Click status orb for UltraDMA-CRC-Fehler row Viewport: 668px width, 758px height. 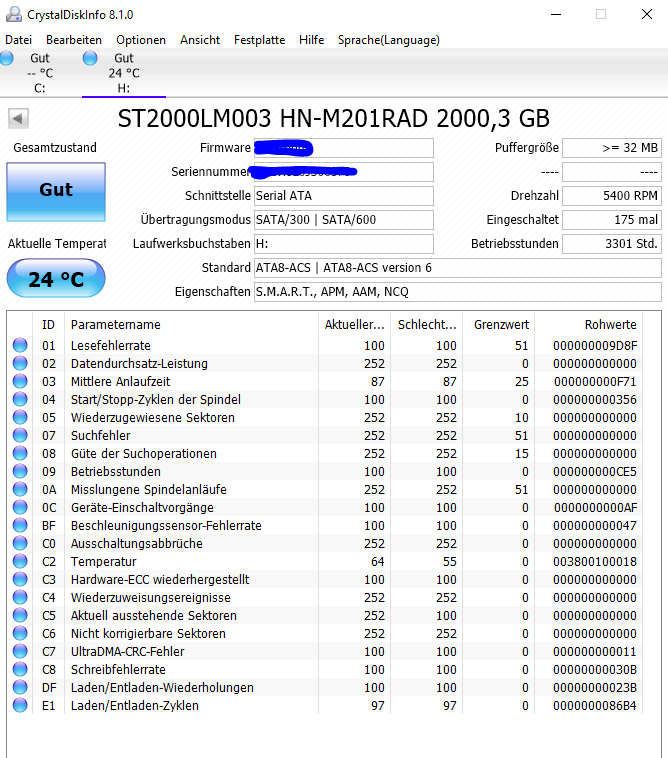[x=20, y=651]
